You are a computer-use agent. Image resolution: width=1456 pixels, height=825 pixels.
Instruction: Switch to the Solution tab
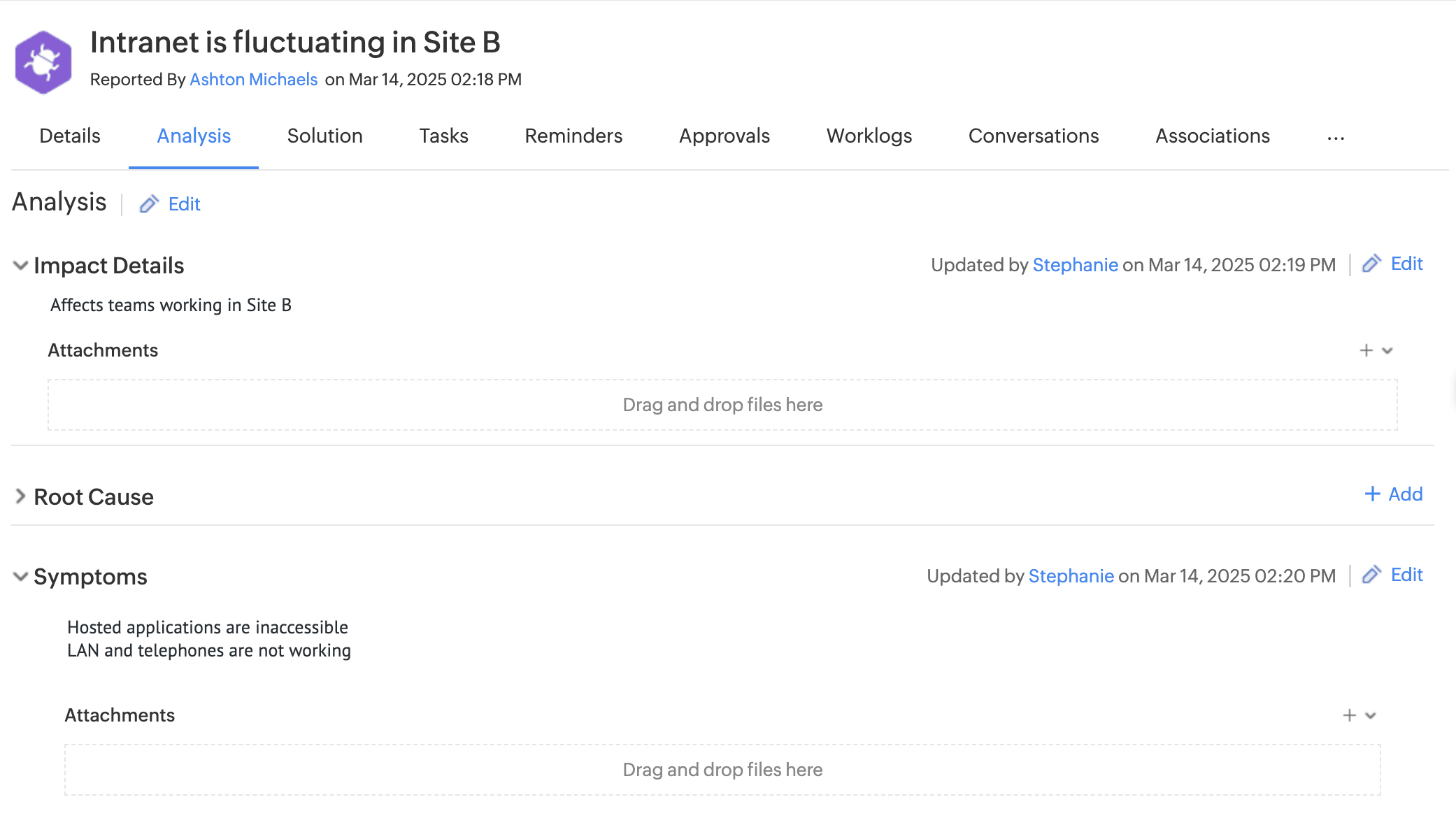click(324, 136)
